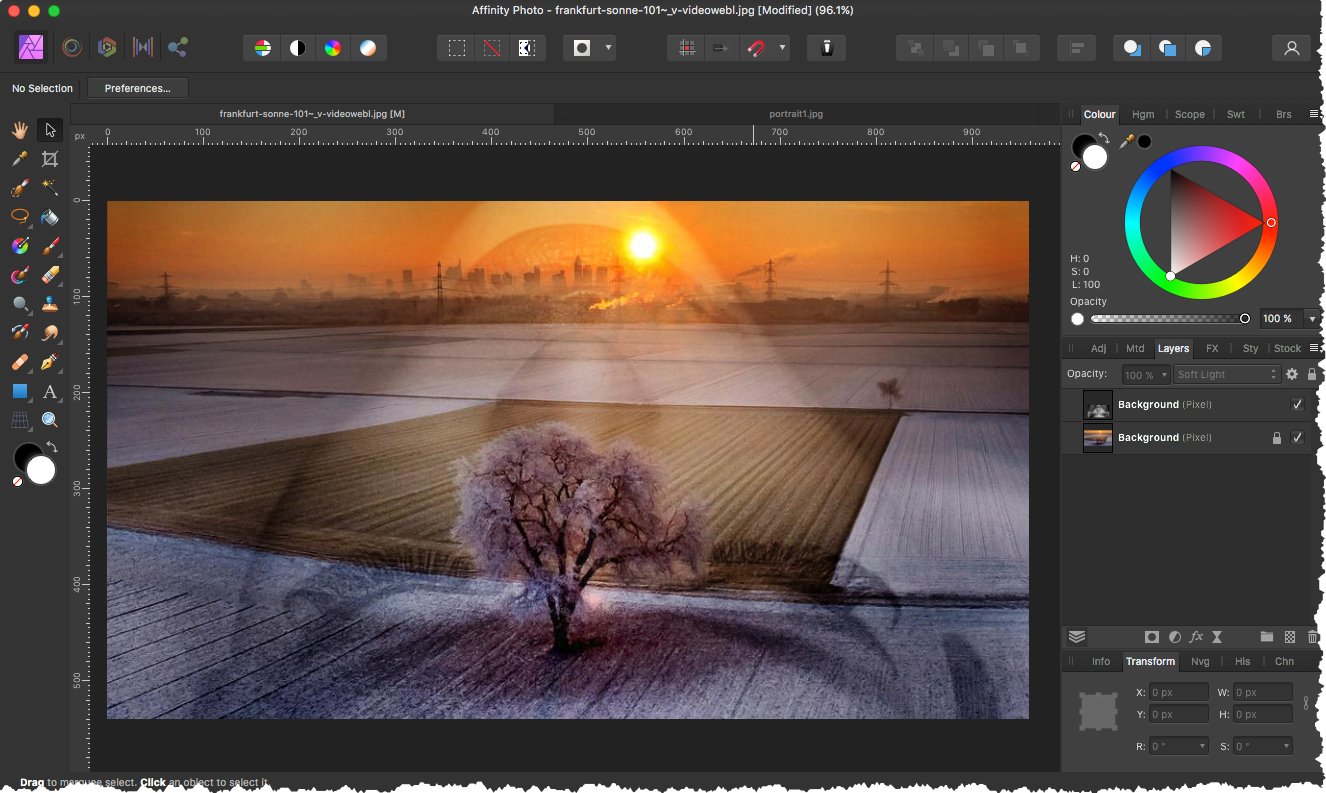1326x793 pixels.
Task: Select the Crop tool
Action: (50, 158)
